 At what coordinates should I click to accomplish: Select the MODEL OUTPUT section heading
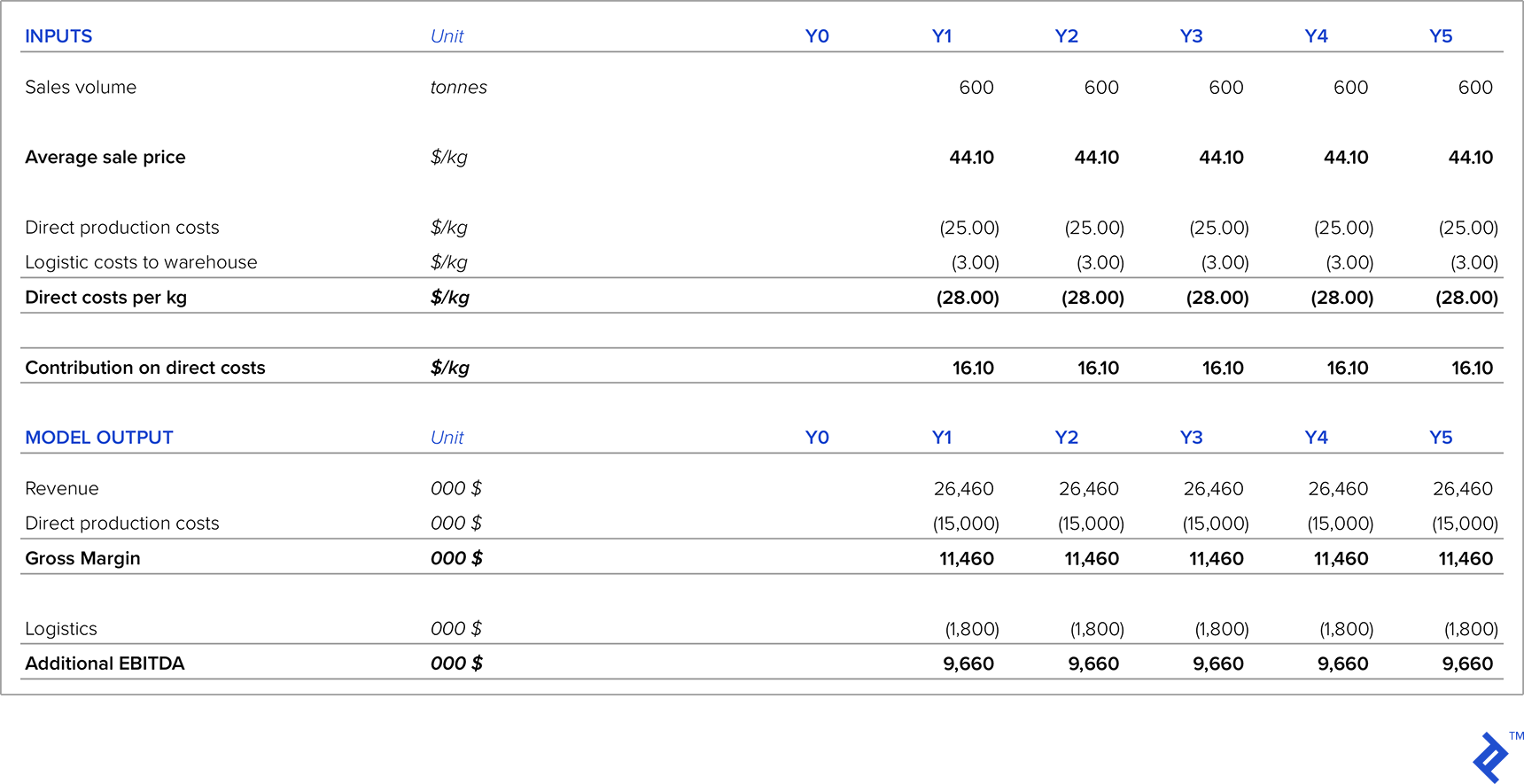click(99, 438)
